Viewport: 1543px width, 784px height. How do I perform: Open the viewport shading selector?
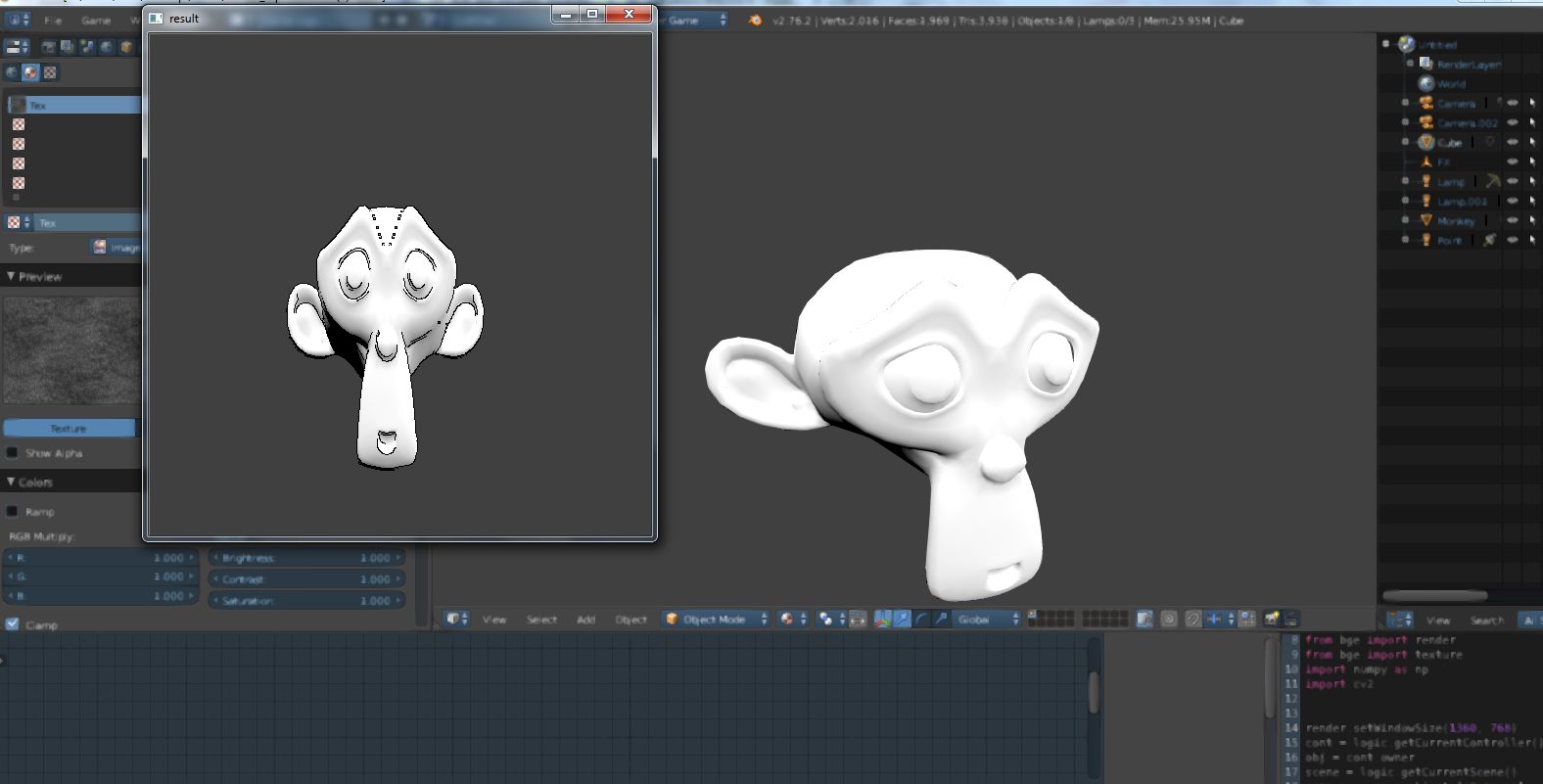click(x=793, y=619)
